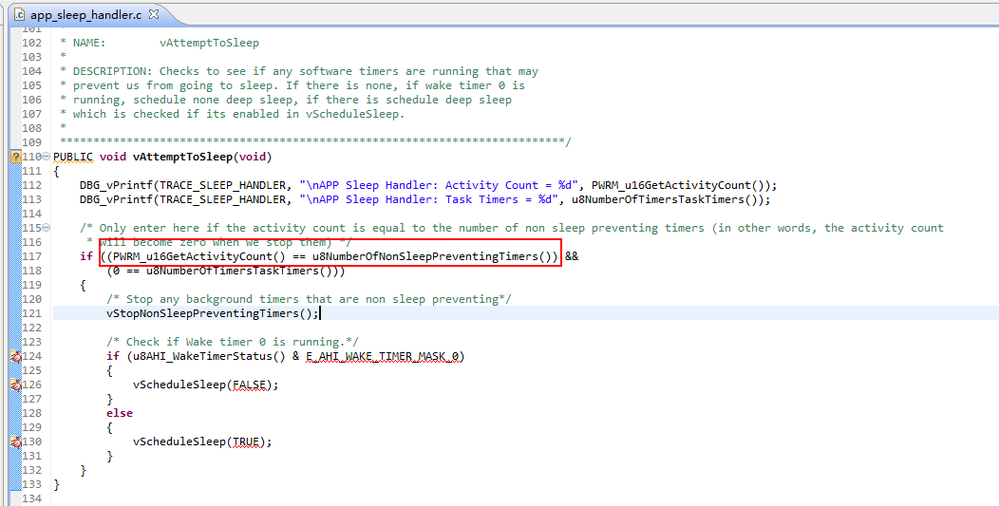Click the "Check if Wake timer 0" comment

[233, 342]
